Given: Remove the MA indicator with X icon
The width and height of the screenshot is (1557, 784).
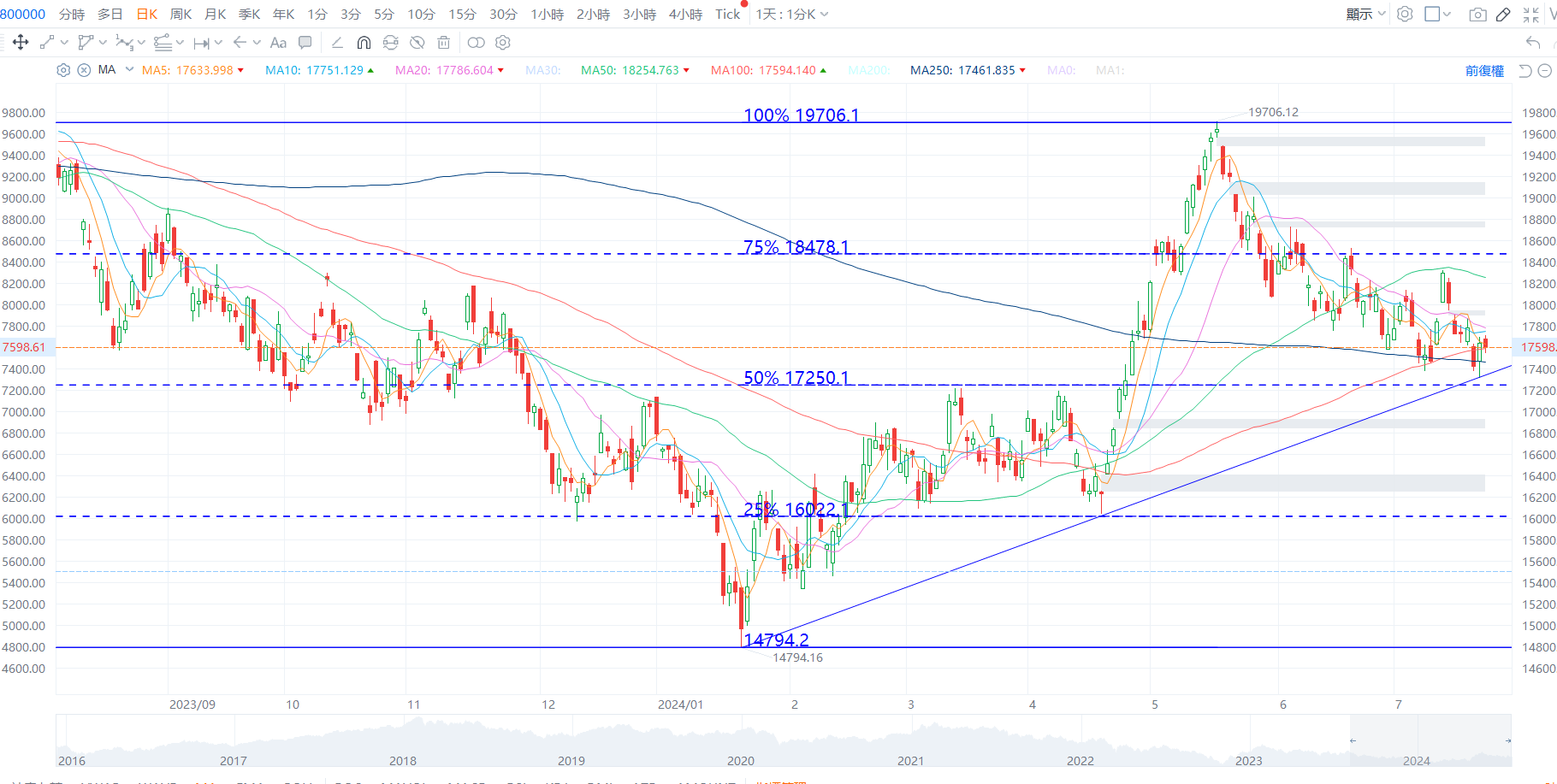Looking at the screenshot, I should tap(84, 70).
